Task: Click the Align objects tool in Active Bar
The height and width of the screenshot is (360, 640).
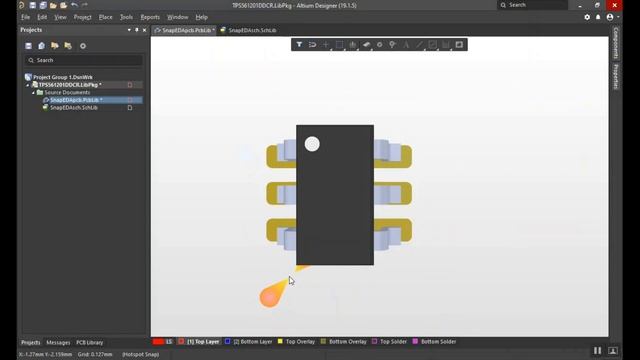Action: (353, 44)
